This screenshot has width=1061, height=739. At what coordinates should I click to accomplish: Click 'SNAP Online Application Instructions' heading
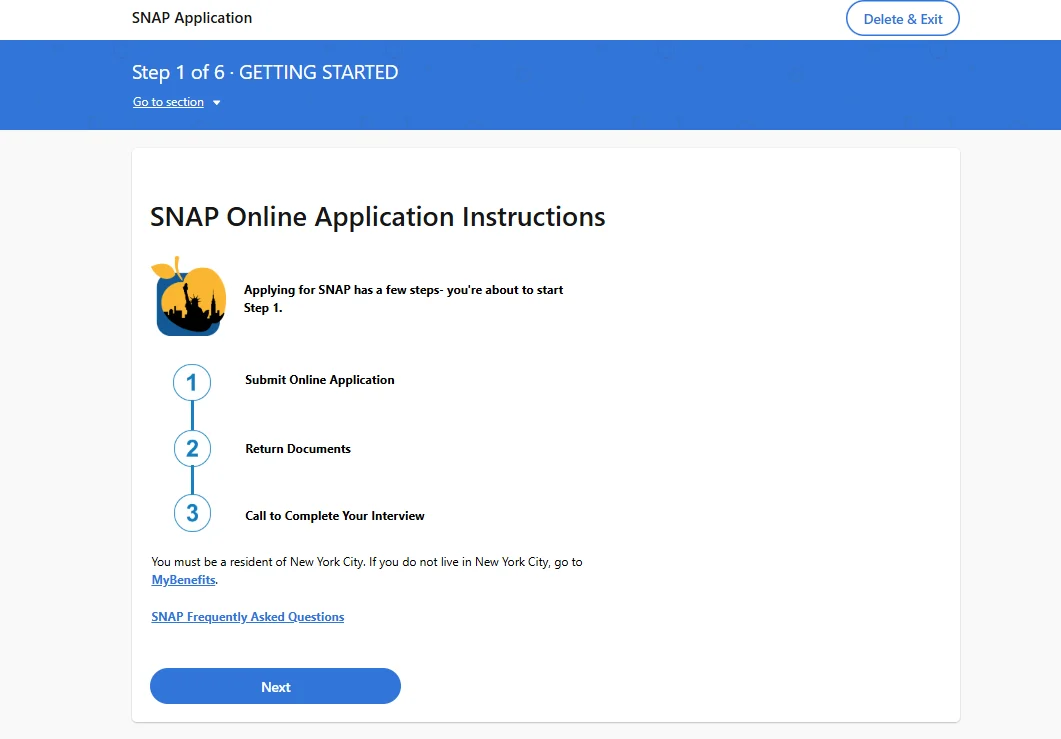(378, 217)
